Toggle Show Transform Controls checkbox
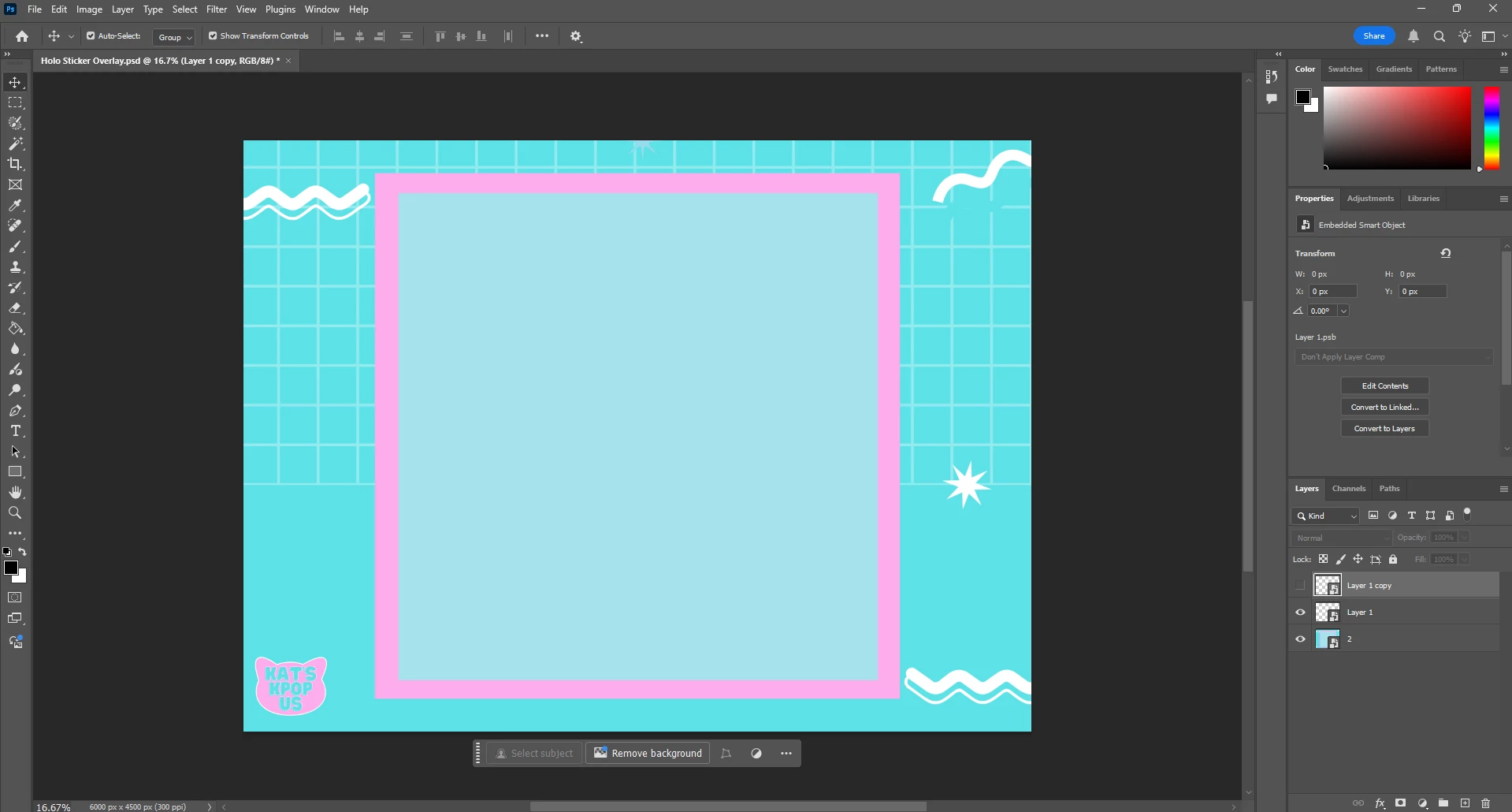1512x812 pixels. coord(213,36)
